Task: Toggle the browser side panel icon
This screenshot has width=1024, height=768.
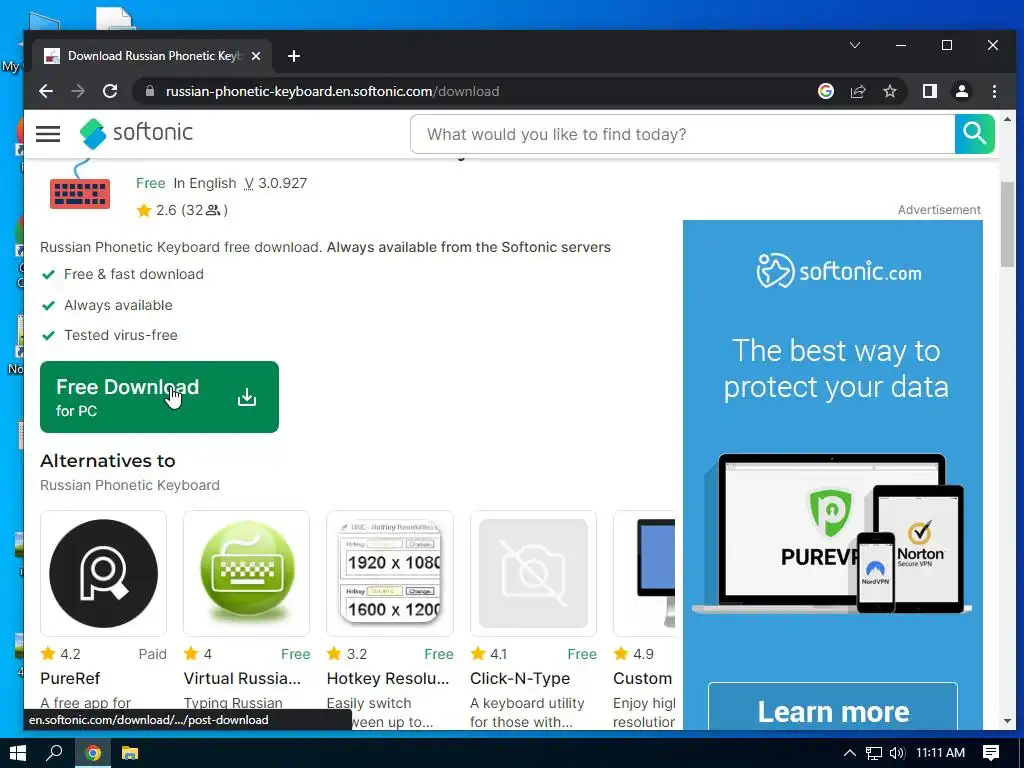Action: [x=929, y=91]
